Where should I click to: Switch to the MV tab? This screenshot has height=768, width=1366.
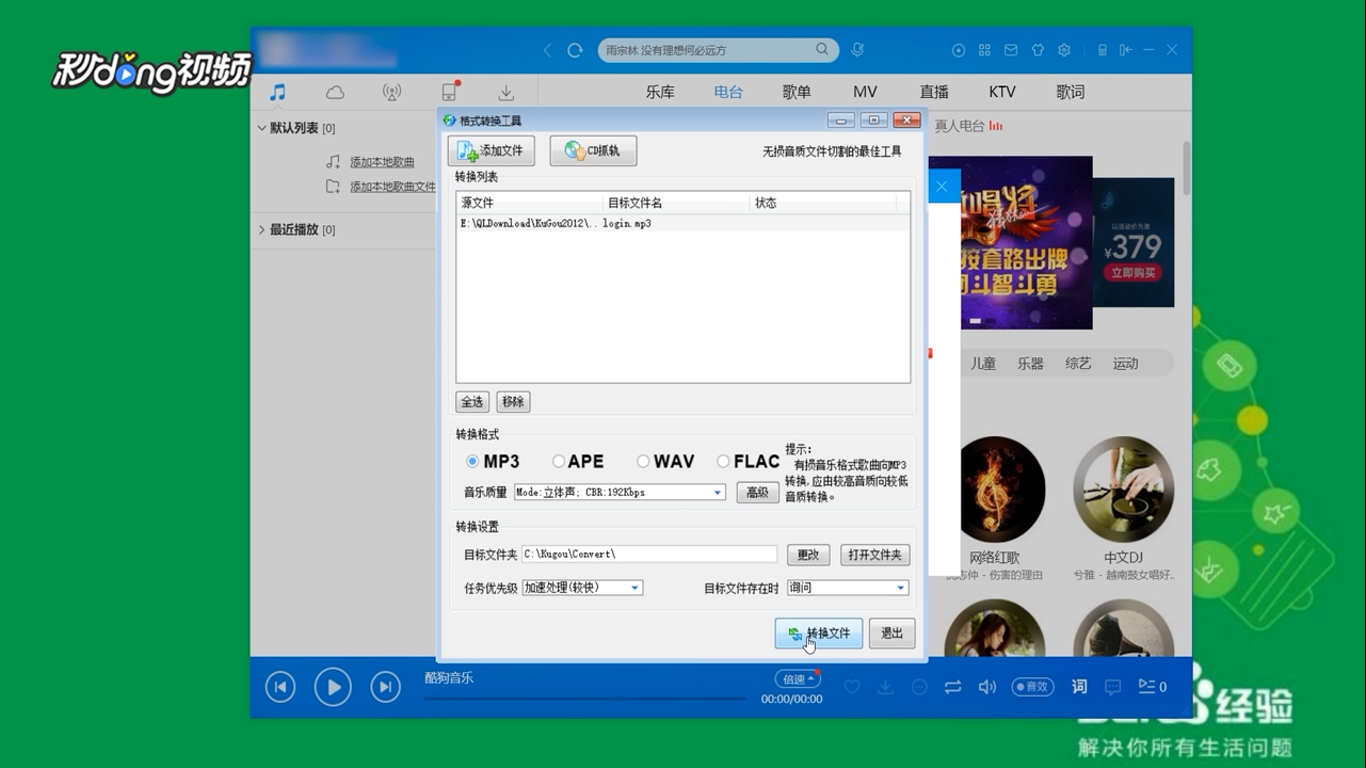(865, 92)
